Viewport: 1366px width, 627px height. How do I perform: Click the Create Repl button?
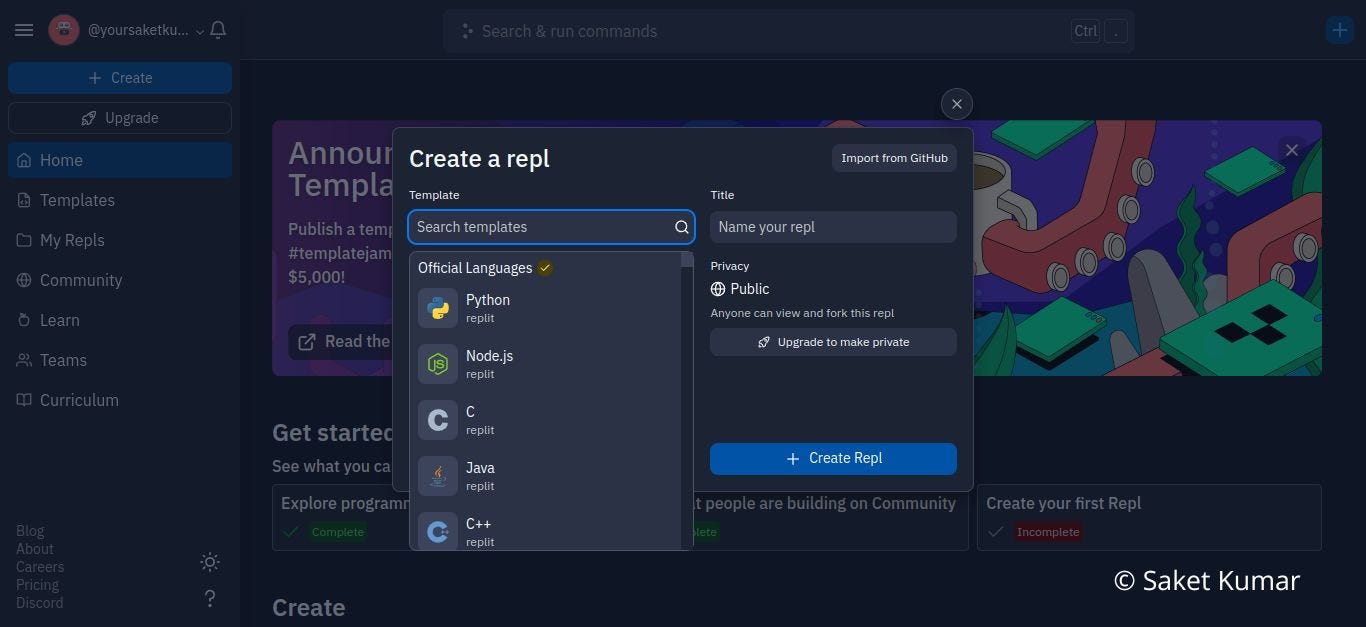[x=833, y=458]
